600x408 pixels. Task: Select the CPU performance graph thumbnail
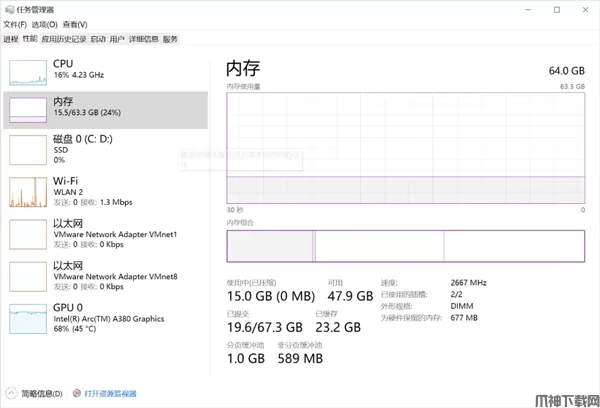coord(27,71)
